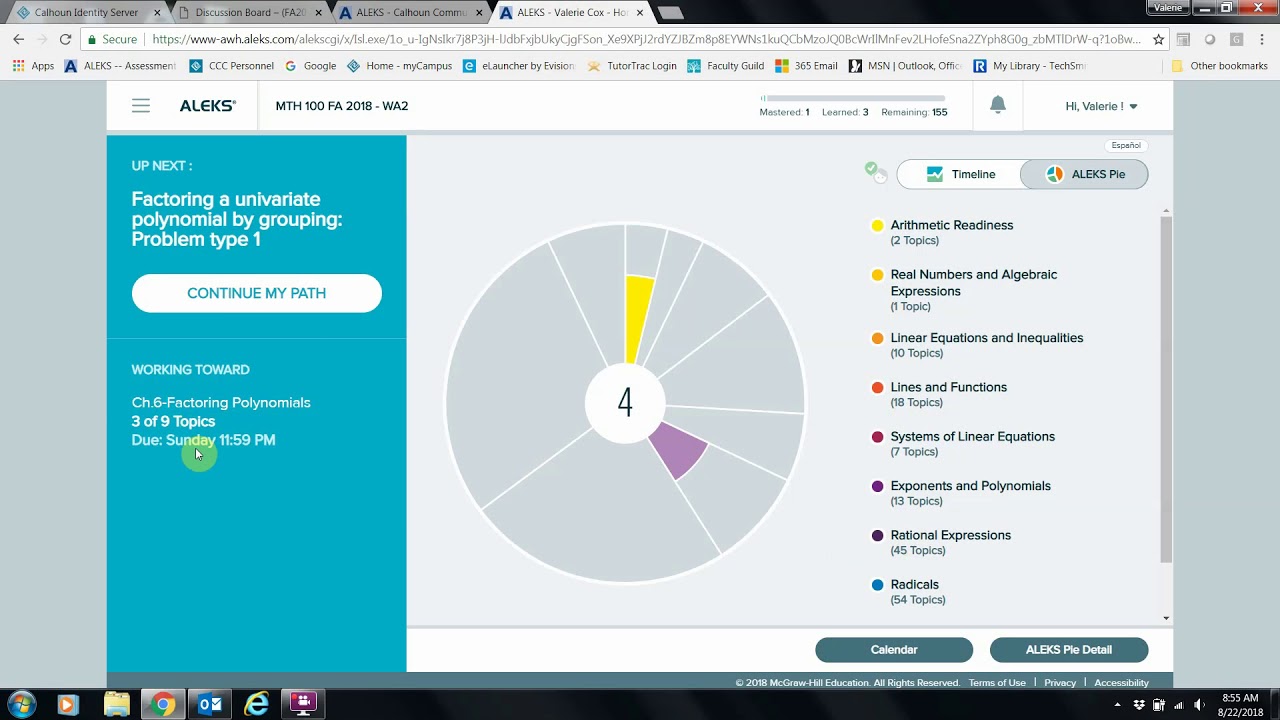Click the purple pie slice
Image resolution: width=1280 pixels, height=720 pixels.
tap(678, 448)
